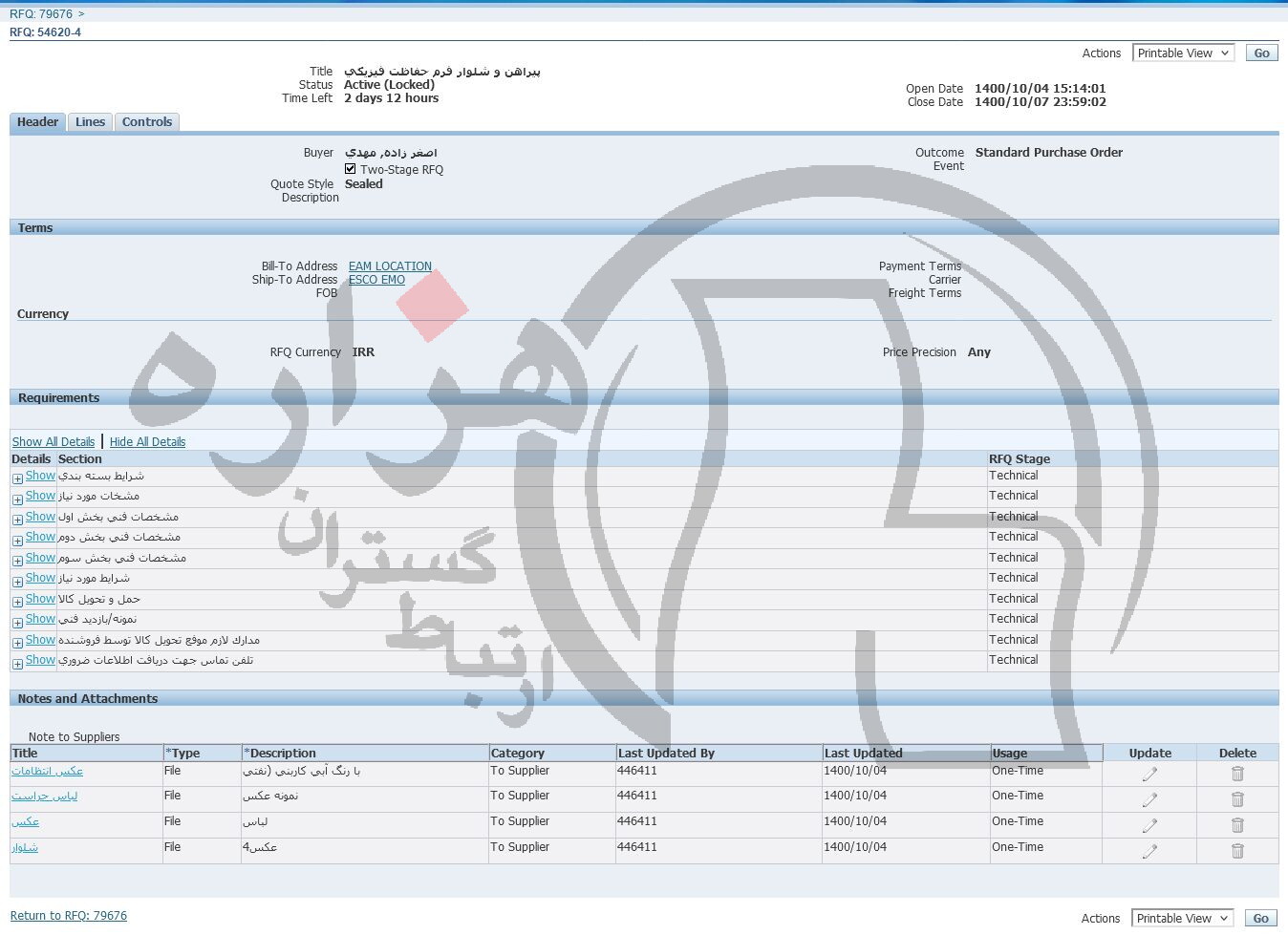This screenshot has height=935, width=1288.
Task: Switch to the Lines tab
Action: click(x=90, y=122)
